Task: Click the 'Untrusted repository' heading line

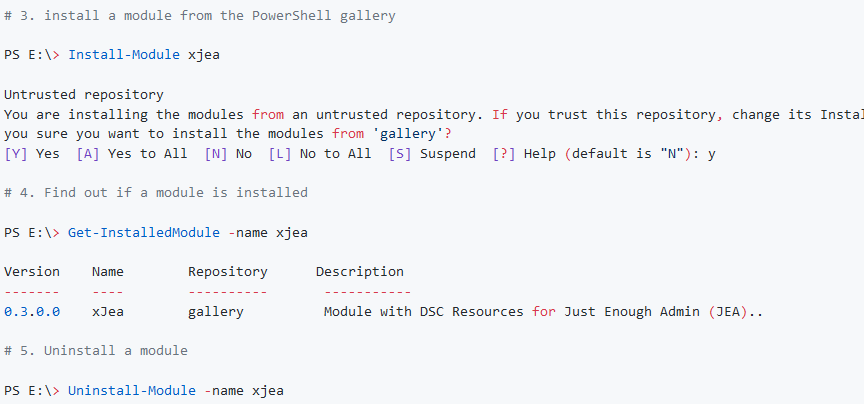Action: [x=84, y=95]
